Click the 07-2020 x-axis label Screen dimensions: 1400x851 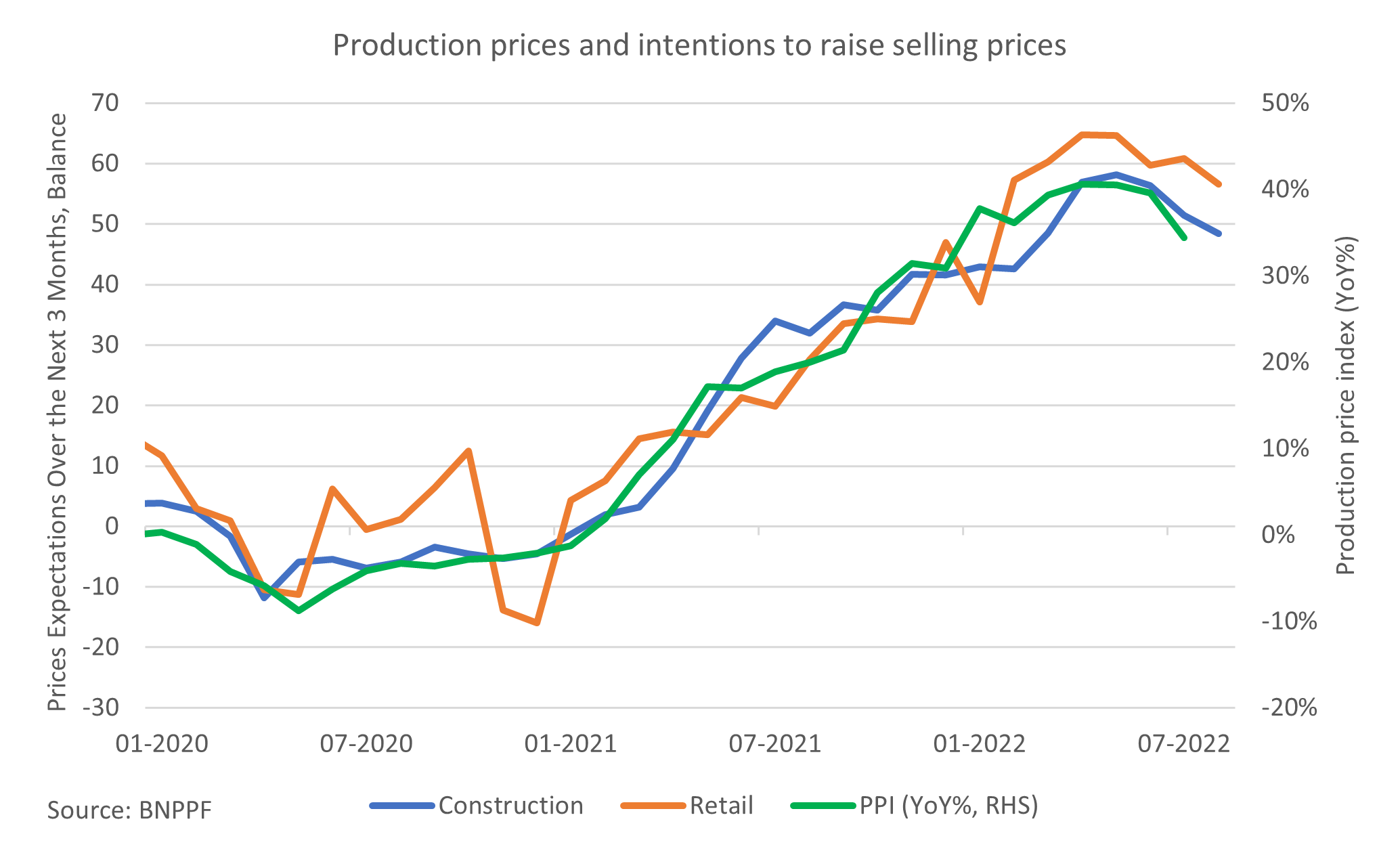click(366, 744)
